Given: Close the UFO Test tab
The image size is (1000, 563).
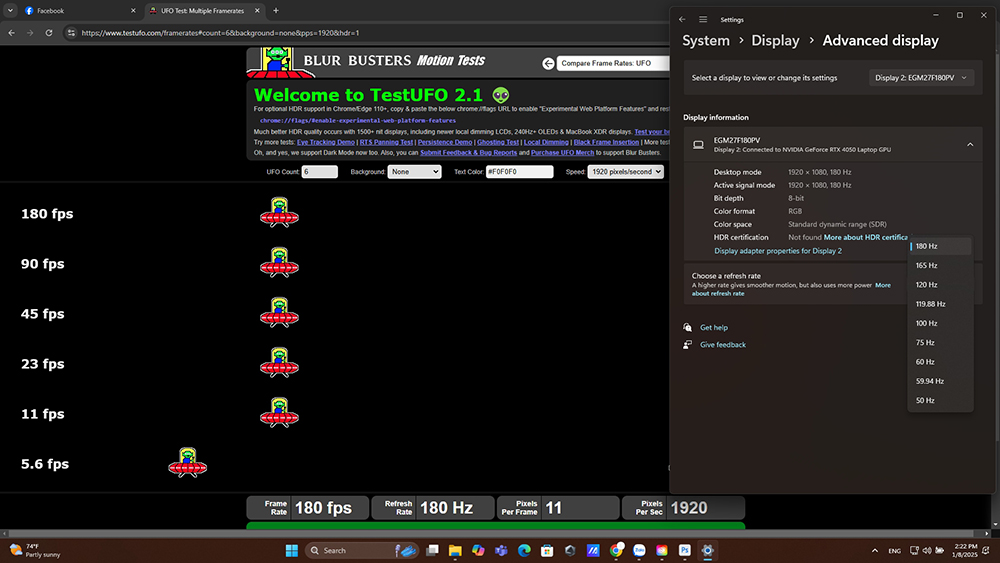Looking at the screenshot, I should click(257, 11).
